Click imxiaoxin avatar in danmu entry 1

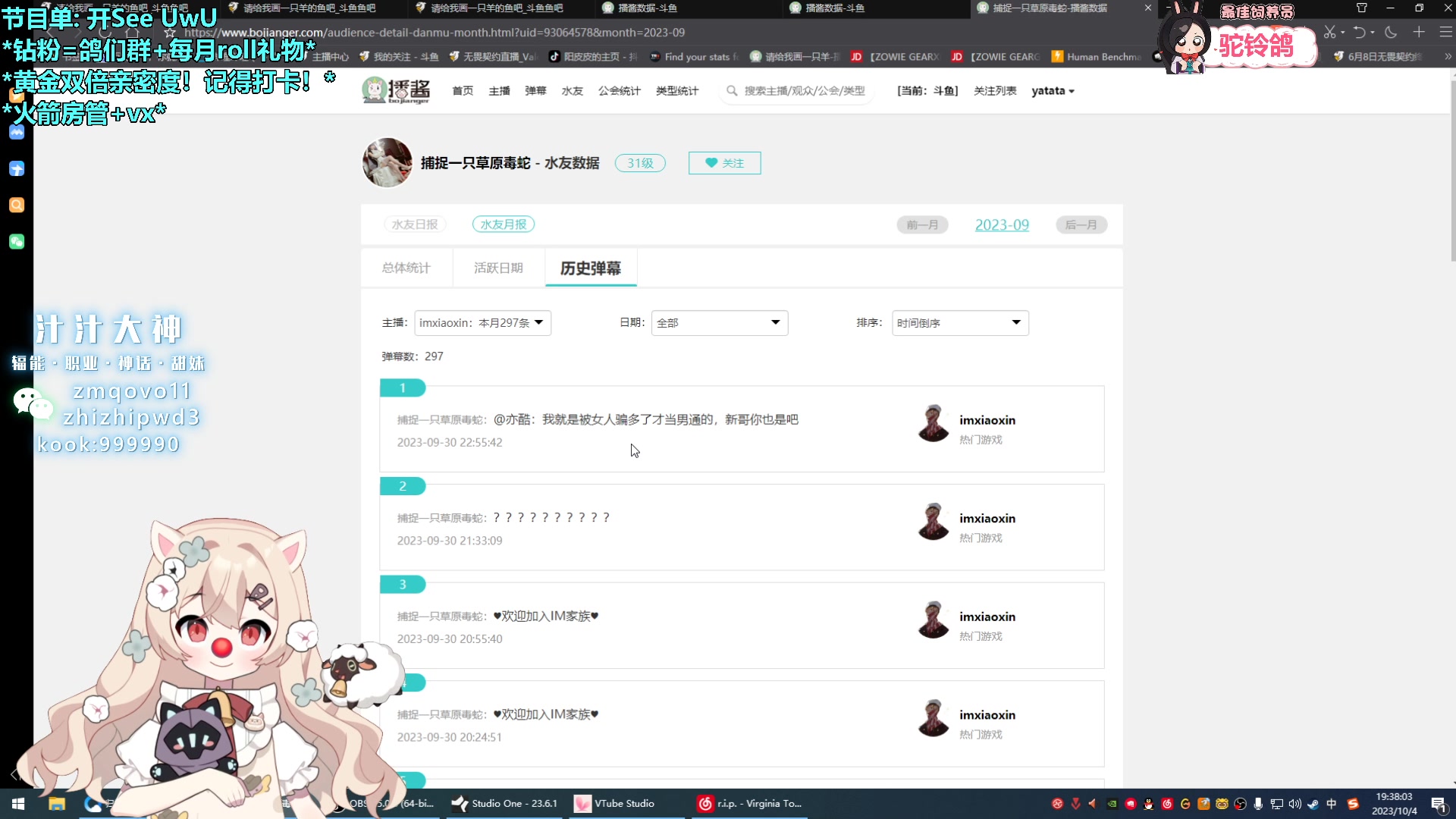(x=934, y=423)
